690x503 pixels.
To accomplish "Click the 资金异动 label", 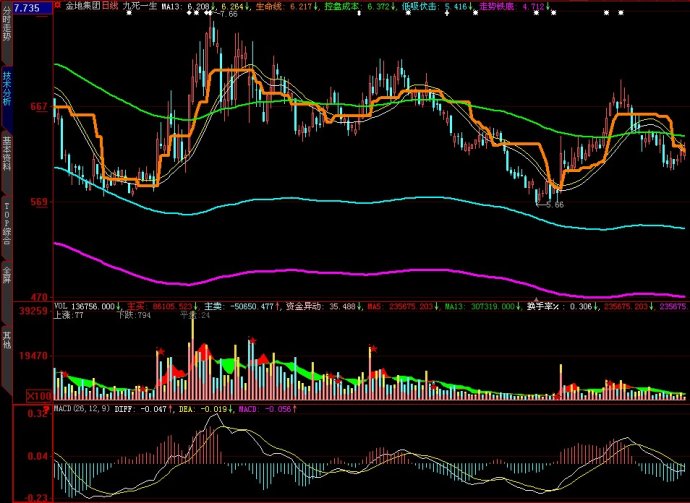I will tap(304, 306).
